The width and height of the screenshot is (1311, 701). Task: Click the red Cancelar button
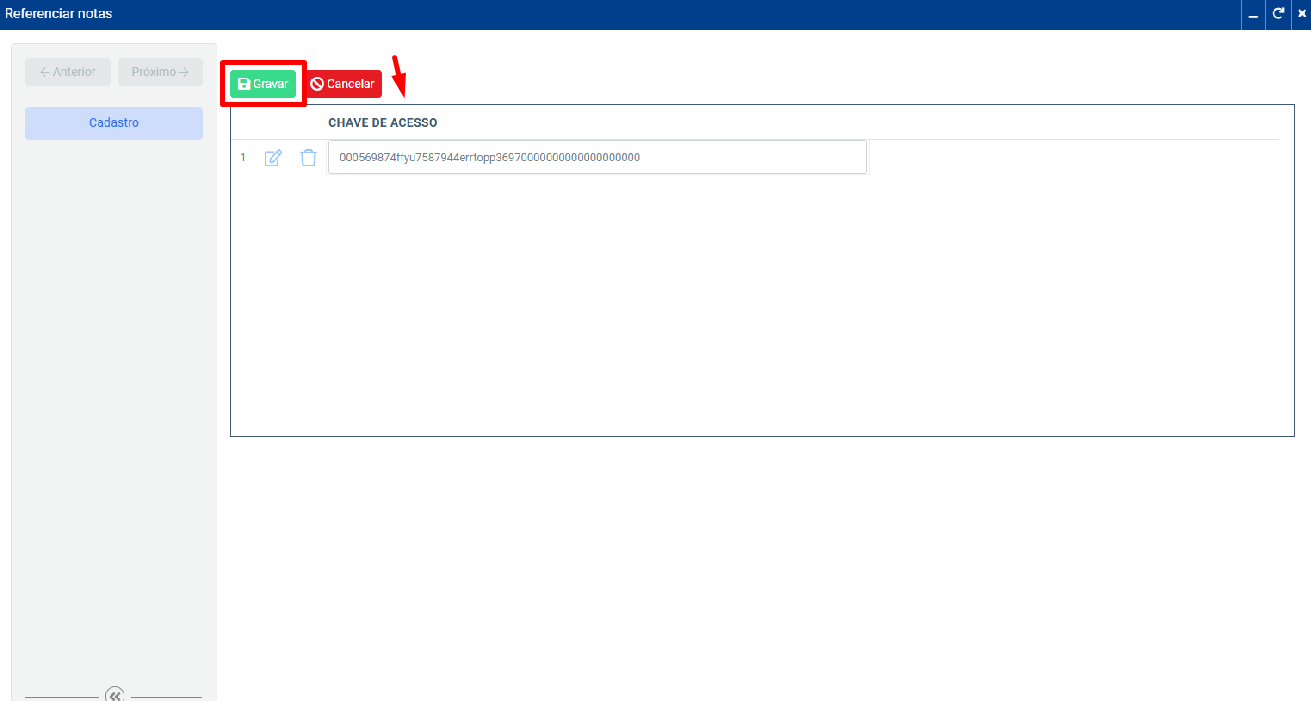342,84
